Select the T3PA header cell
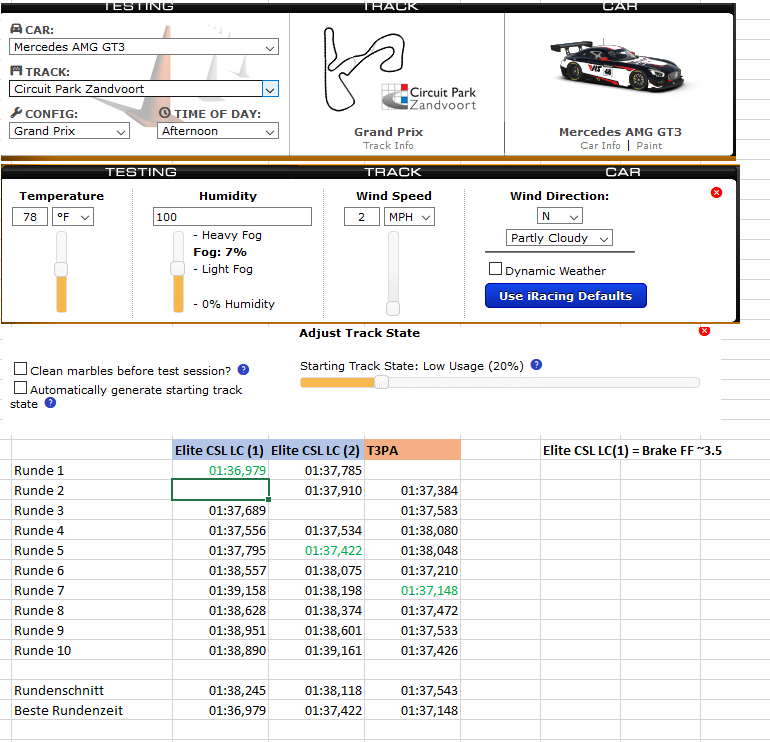The height and width of the screenshot is (742, 770). (412, 450)
